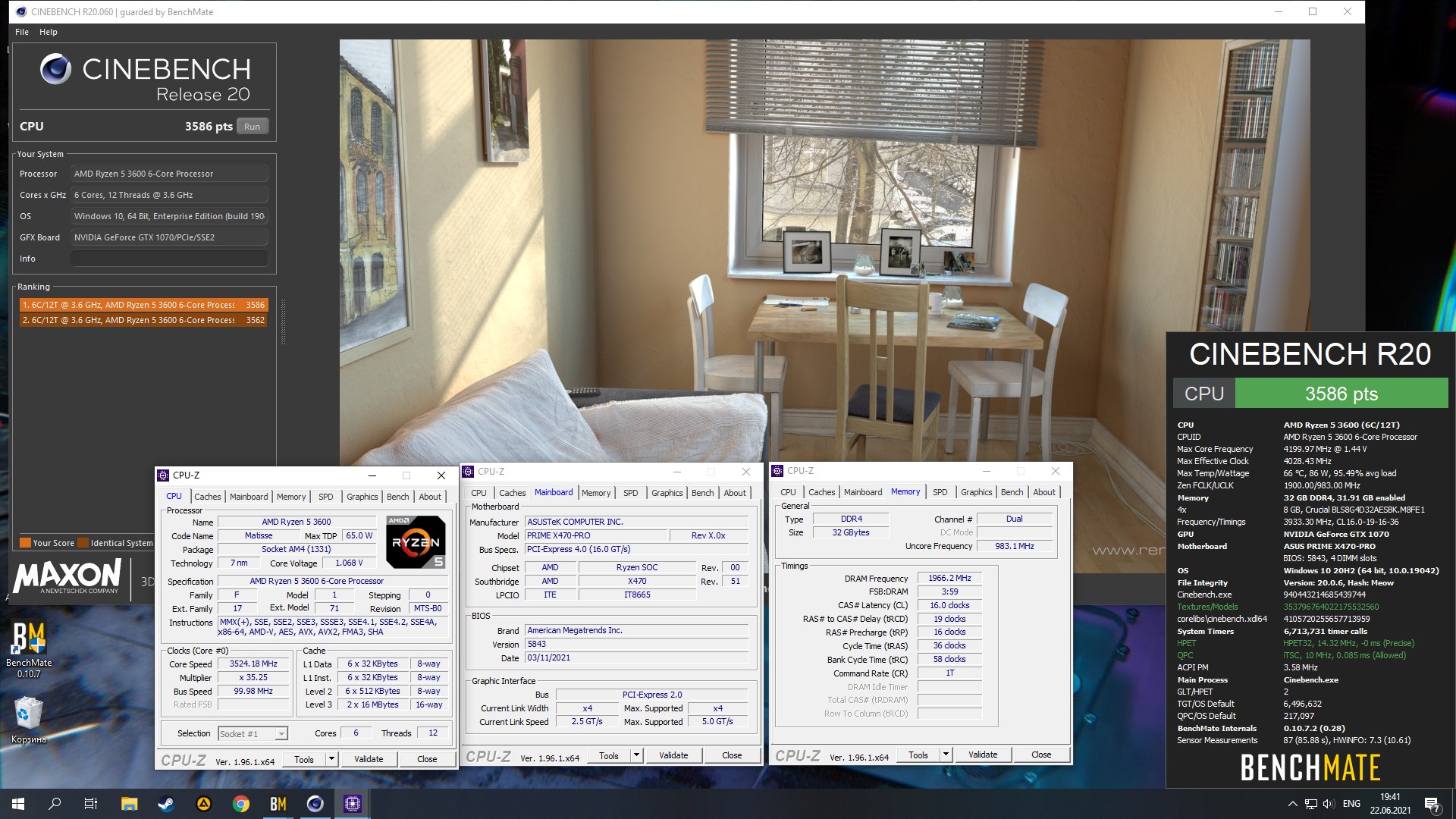Open SPD tab in first CPU-Z window
The width and height of the screenshot is (1456, 819).
(326, 497)
